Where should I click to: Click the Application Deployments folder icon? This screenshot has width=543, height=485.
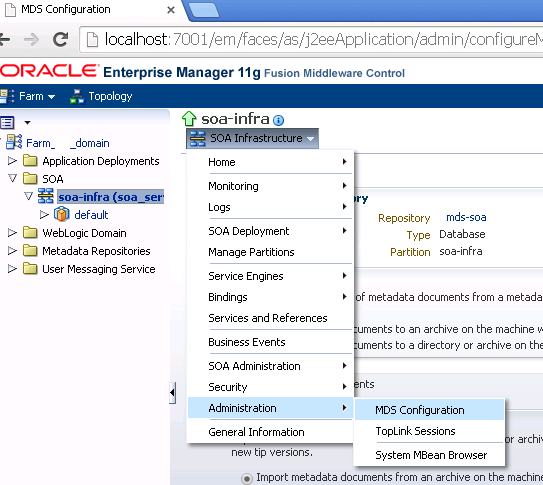point(30,161)
